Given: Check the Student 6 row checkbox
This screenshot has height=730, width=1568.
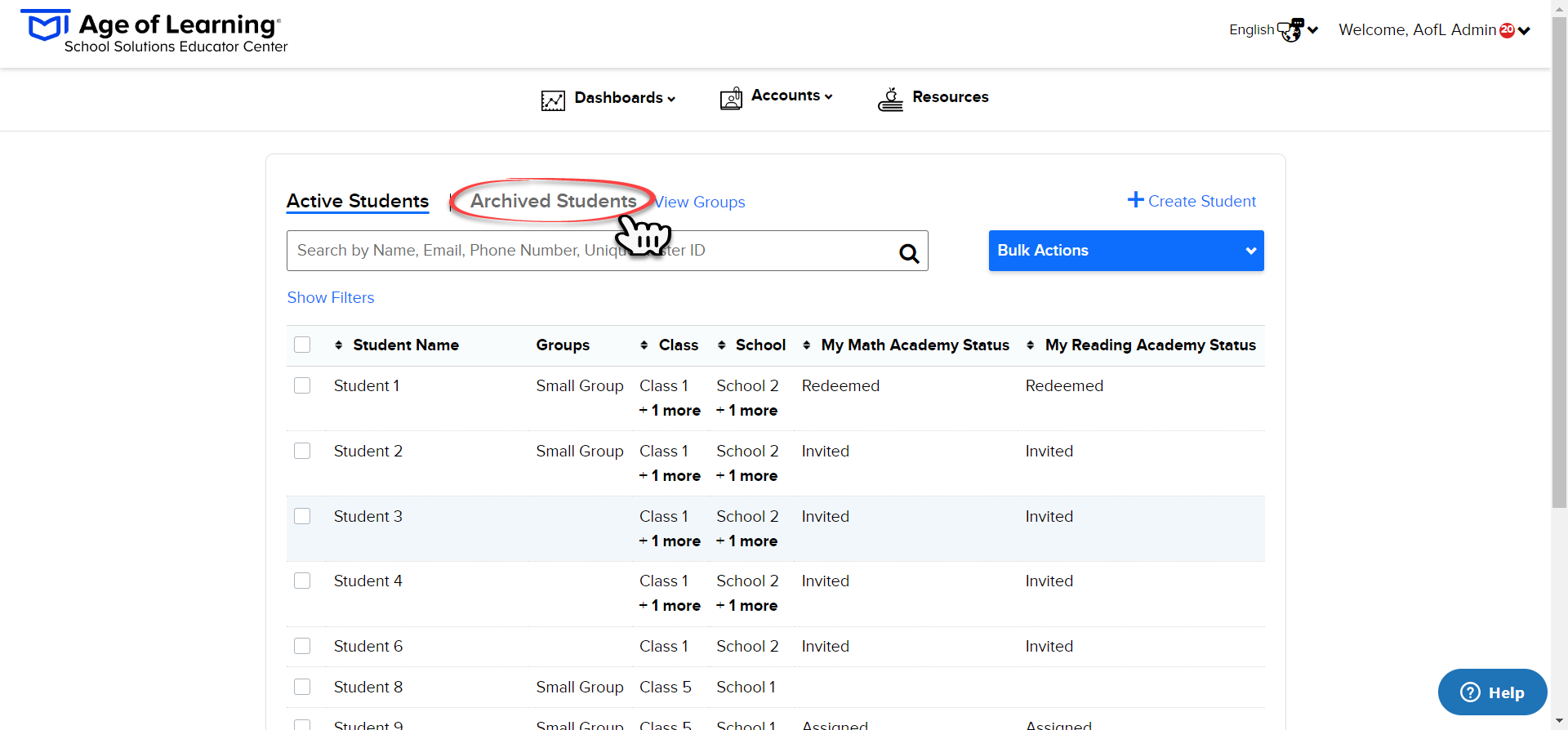Looking at the screenshot, I should 302,646.
